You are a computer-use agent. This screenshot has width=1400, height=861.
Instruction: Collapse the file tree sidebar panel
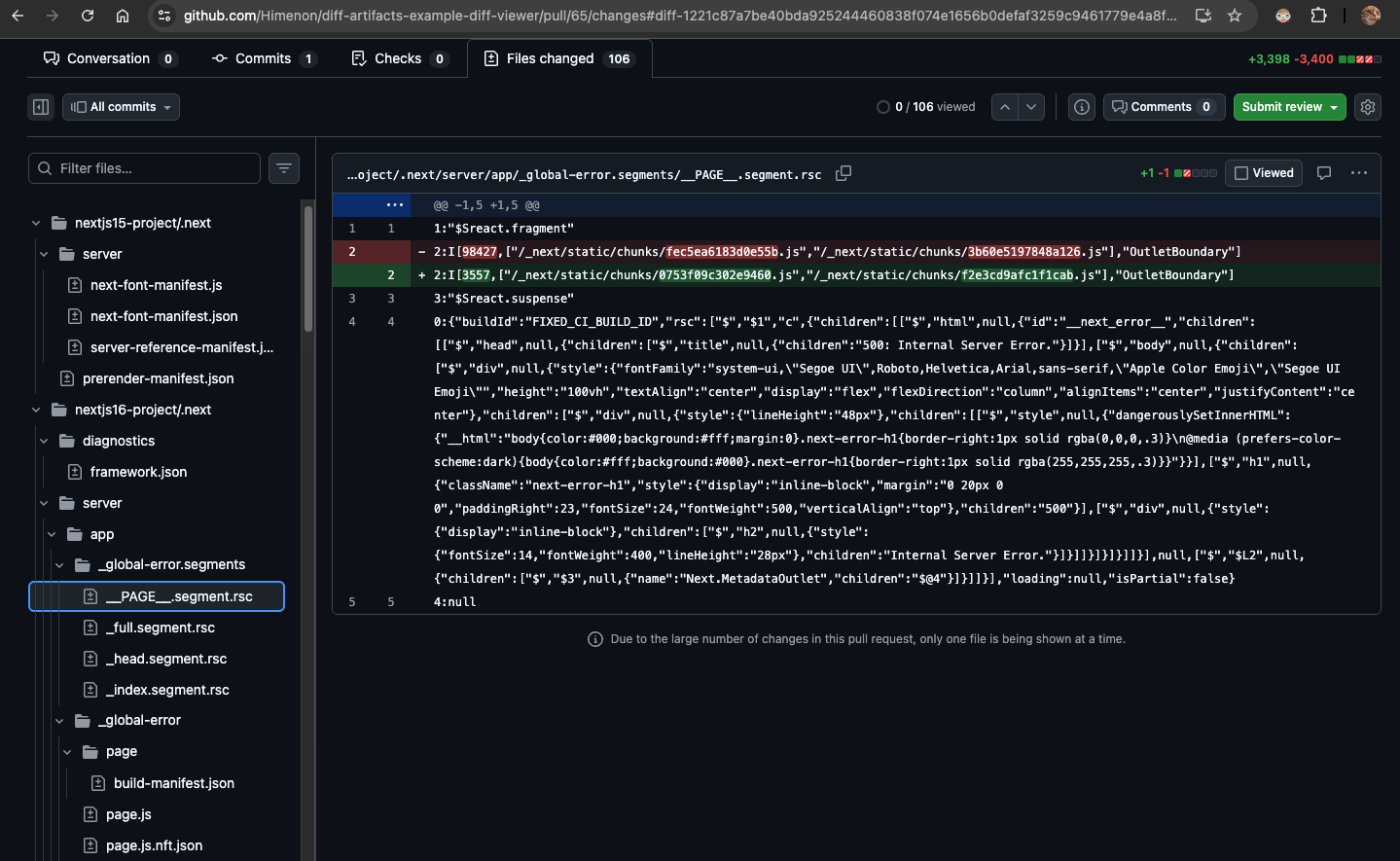[40, 106]
